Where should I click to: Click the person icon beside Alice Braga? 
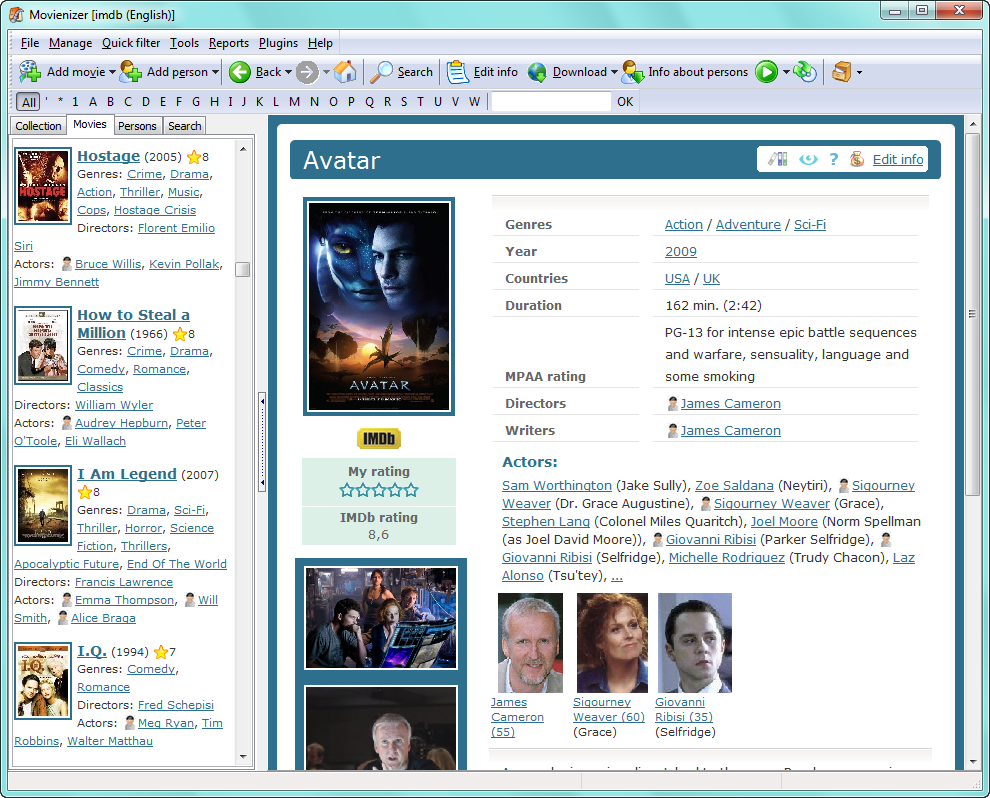click(x=63, y=618)
